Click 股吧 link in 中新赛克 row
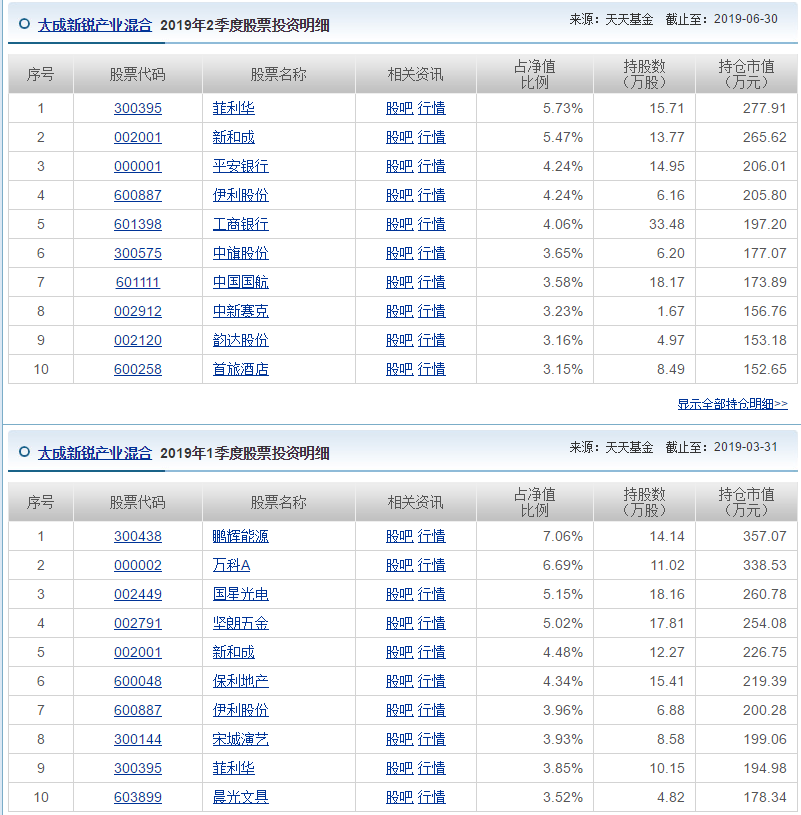Screen dimensions: 801x815 click(x=400, y=311)
